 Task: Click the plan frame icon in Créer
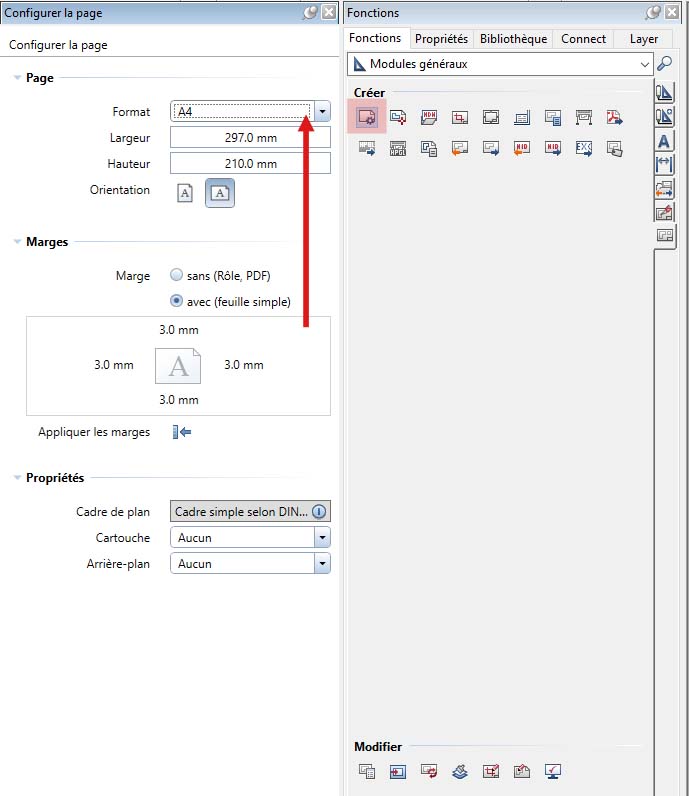[491, 117]
